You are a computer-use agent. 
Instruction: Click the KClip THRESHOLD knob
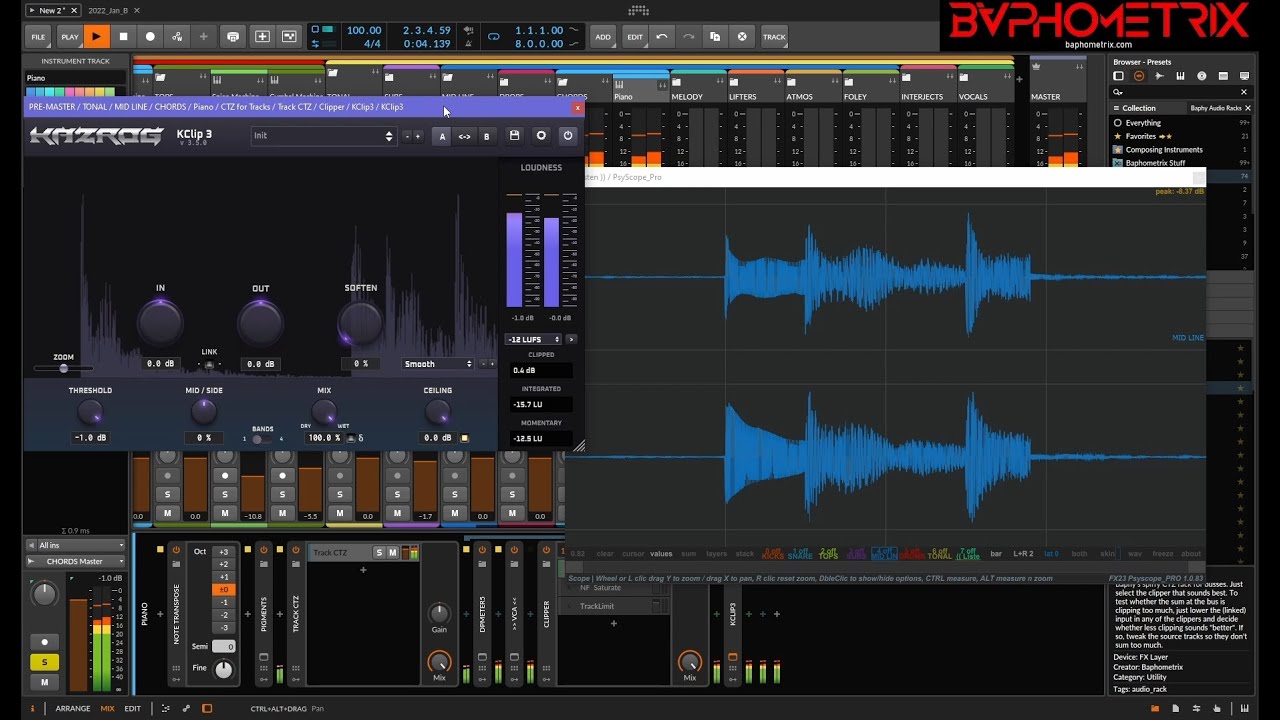click(90, 412)
